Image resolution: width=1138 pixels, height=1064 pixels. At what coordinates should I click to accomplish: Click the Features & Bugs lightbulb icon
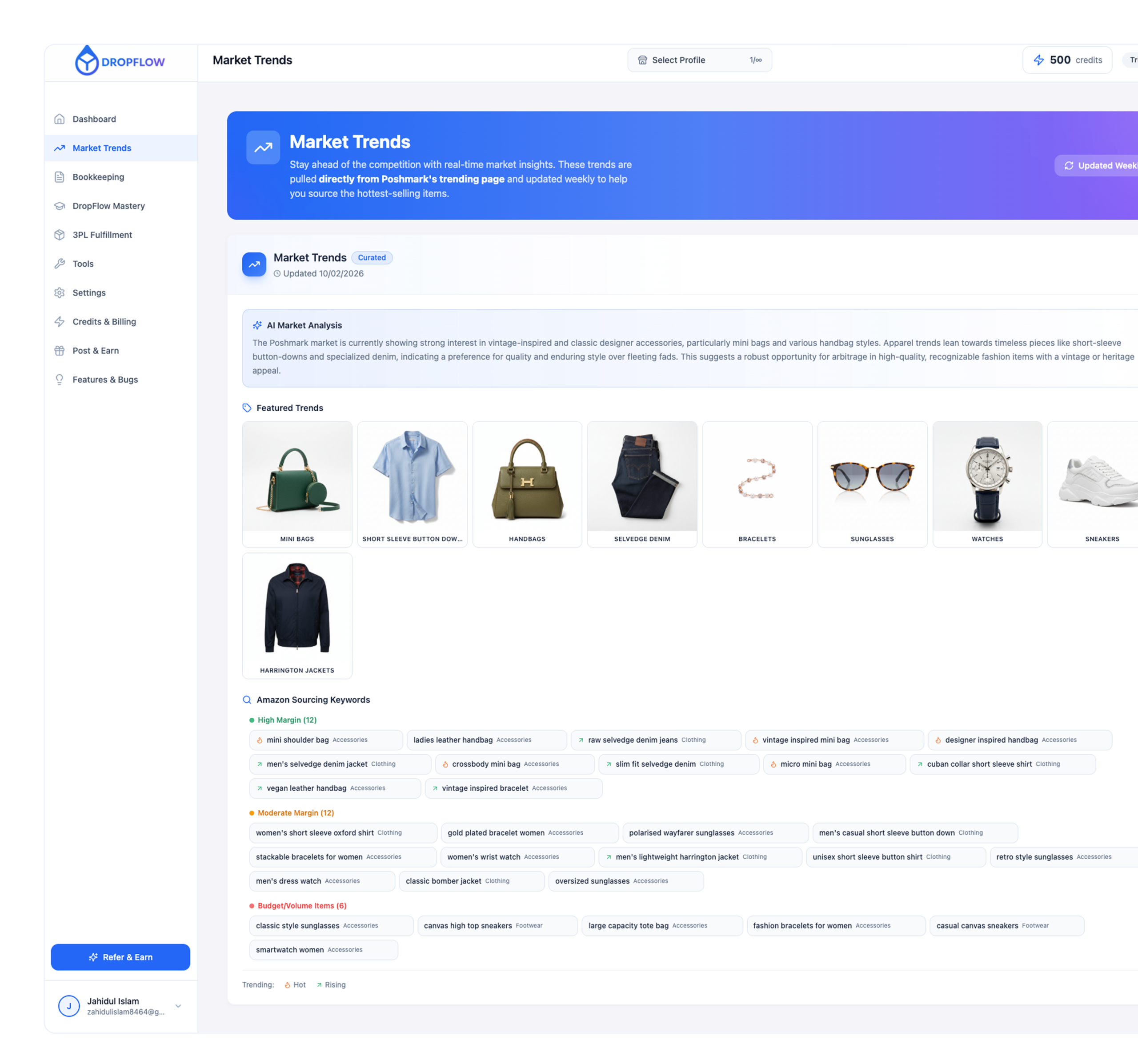60,380
